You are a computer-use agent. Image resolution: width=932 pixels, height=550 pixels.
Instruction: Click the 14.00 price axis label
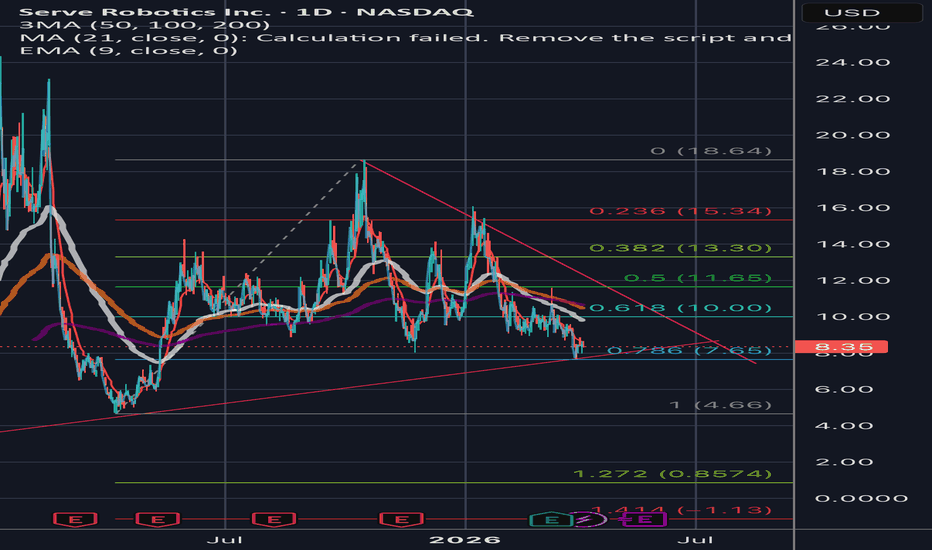pyautogui.click(x=853, y=244)
